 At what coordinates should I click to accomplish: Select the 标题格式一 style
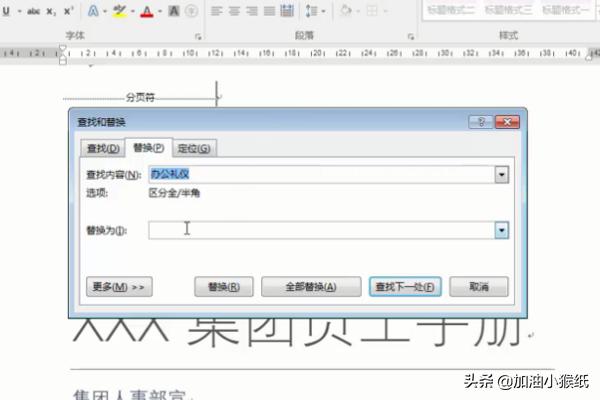[x=566, y=9]
